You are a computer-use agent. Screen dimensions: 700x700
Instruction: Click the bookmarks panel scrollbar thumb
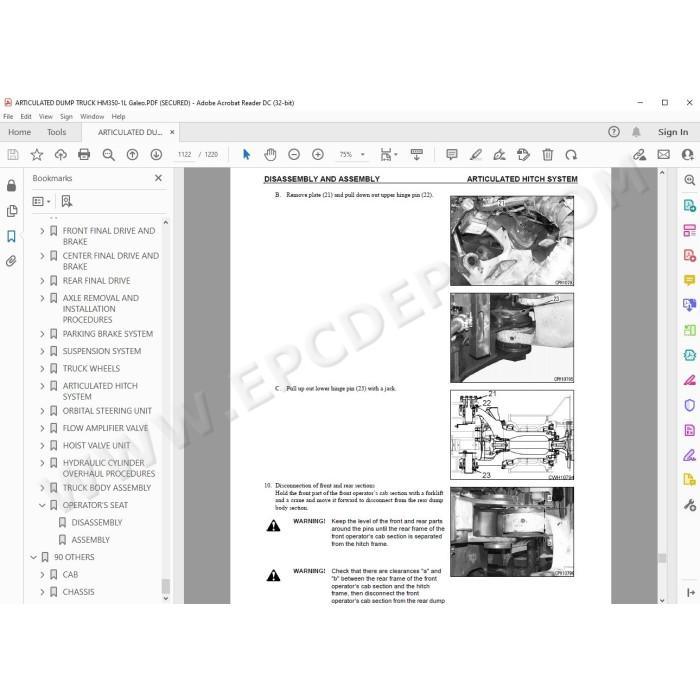point(166,586)
